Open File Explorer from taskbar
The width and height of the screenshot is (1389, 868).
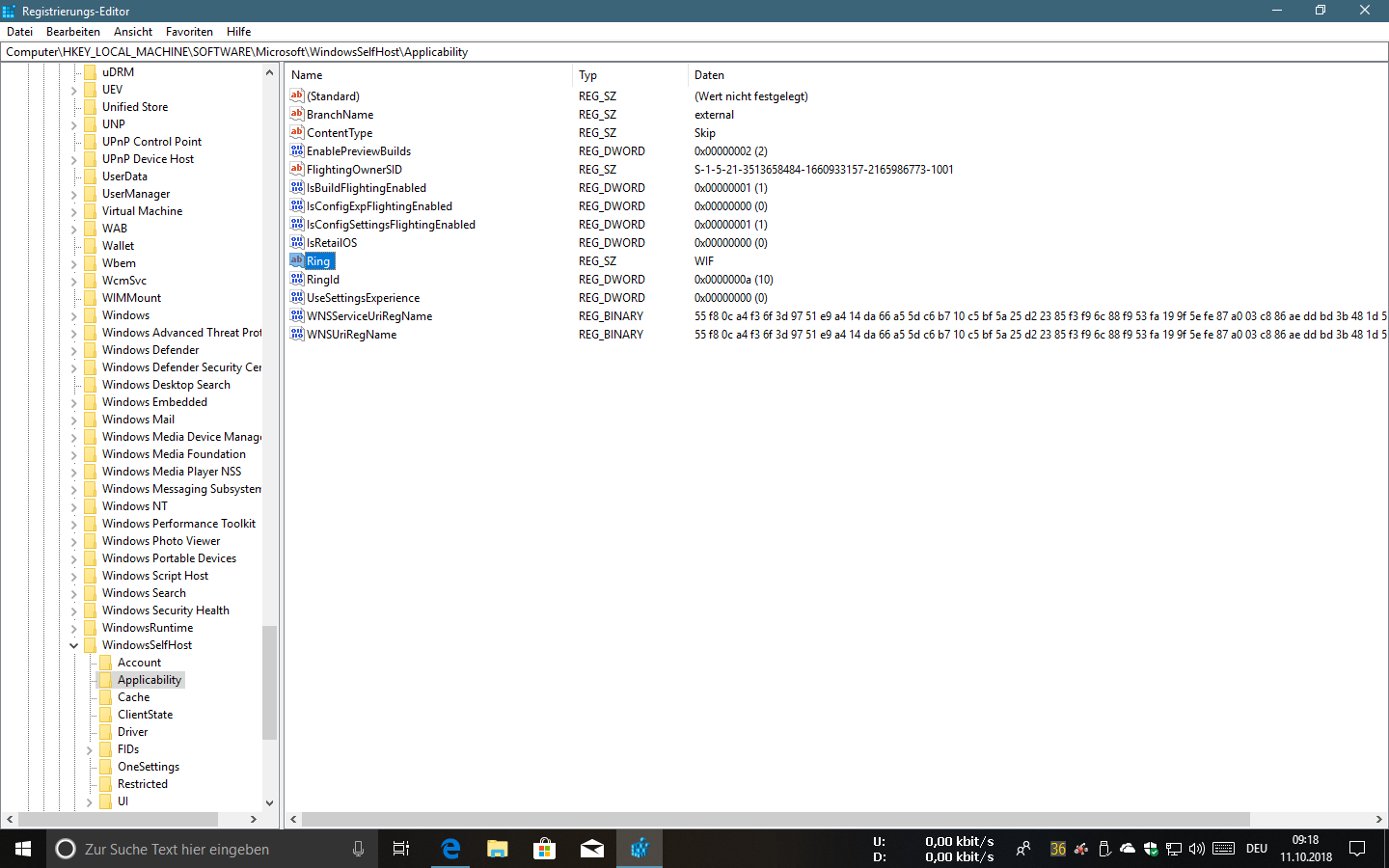[498, 849]
